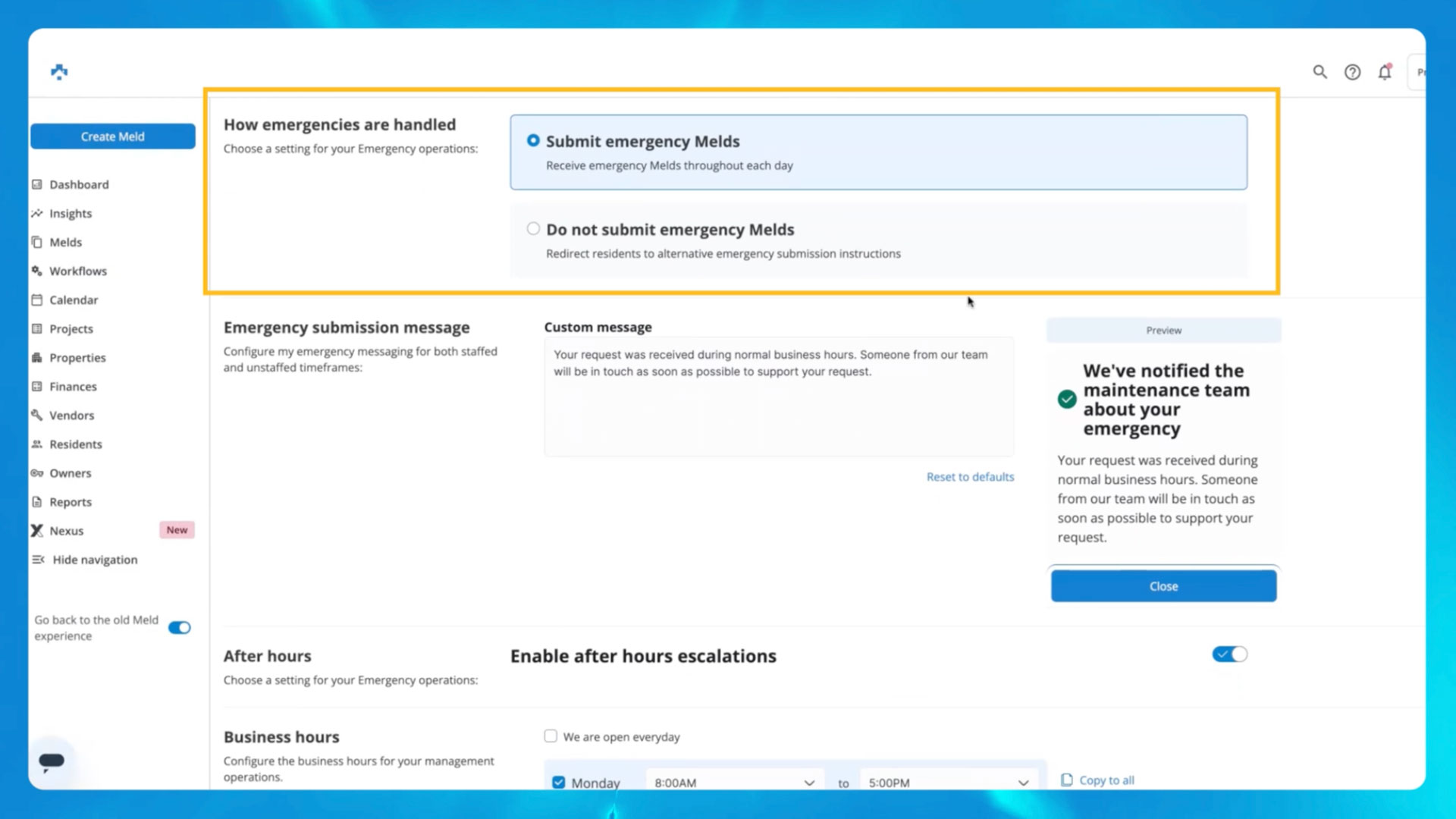Open the Monday 8:00AM start time dropdown

pyautogui.click(x=734, y=782)
